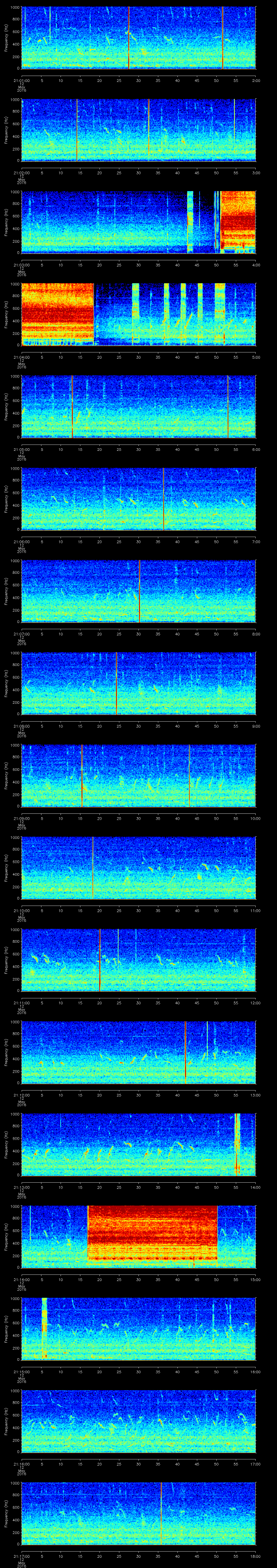Click the red noise block ending the 21:03:00 spectrogram
Screen dimensions: 277x1568
pyautogui.click(x=238, y=222)
